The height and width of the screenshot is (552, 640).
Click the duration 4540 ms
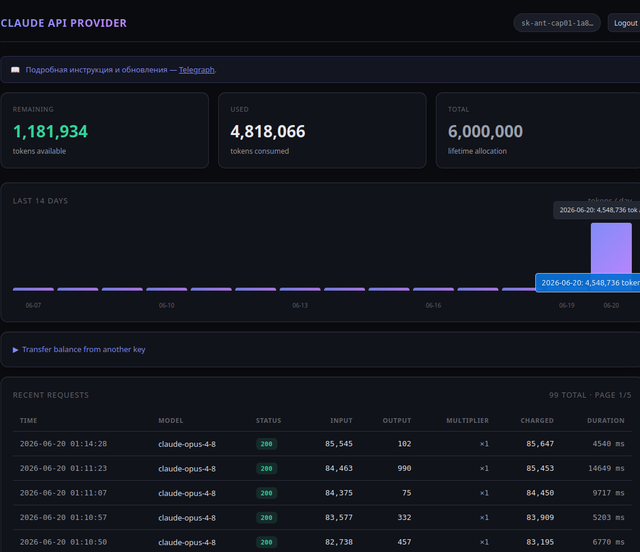point(609,444)
